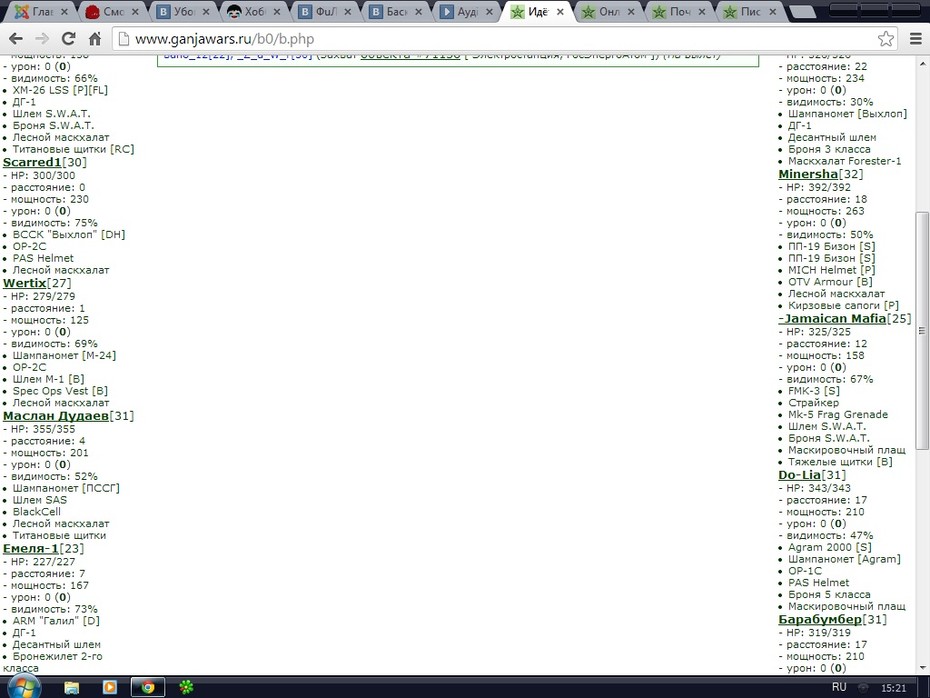The height and width of the screenshot is (698, 930).
Task: Select the text XM-26 LSS [P][FL]
Action: coord(60,90)
